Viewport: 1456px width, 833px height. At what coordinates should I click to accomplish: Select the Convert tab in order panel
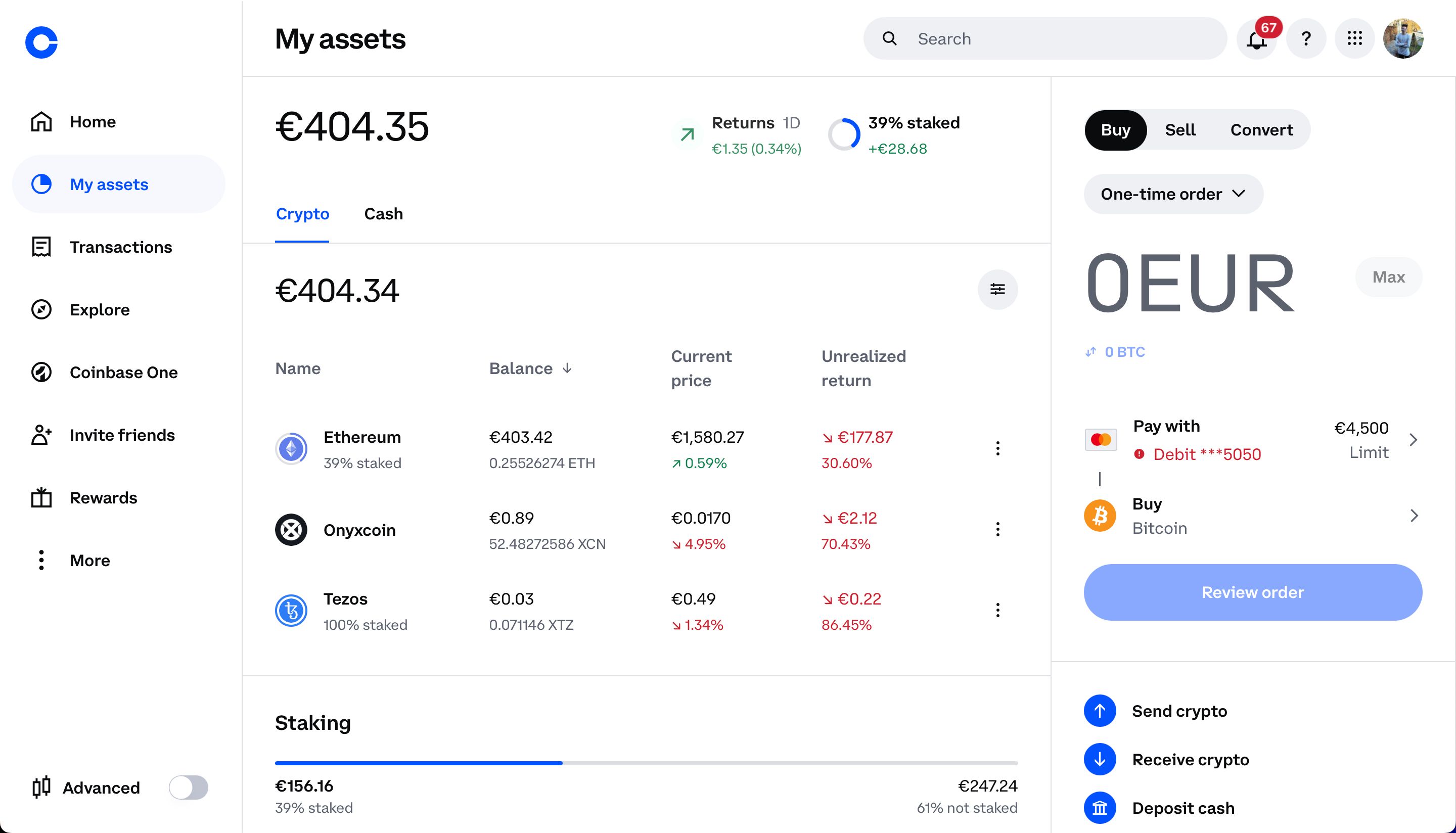coord(1261,130)
